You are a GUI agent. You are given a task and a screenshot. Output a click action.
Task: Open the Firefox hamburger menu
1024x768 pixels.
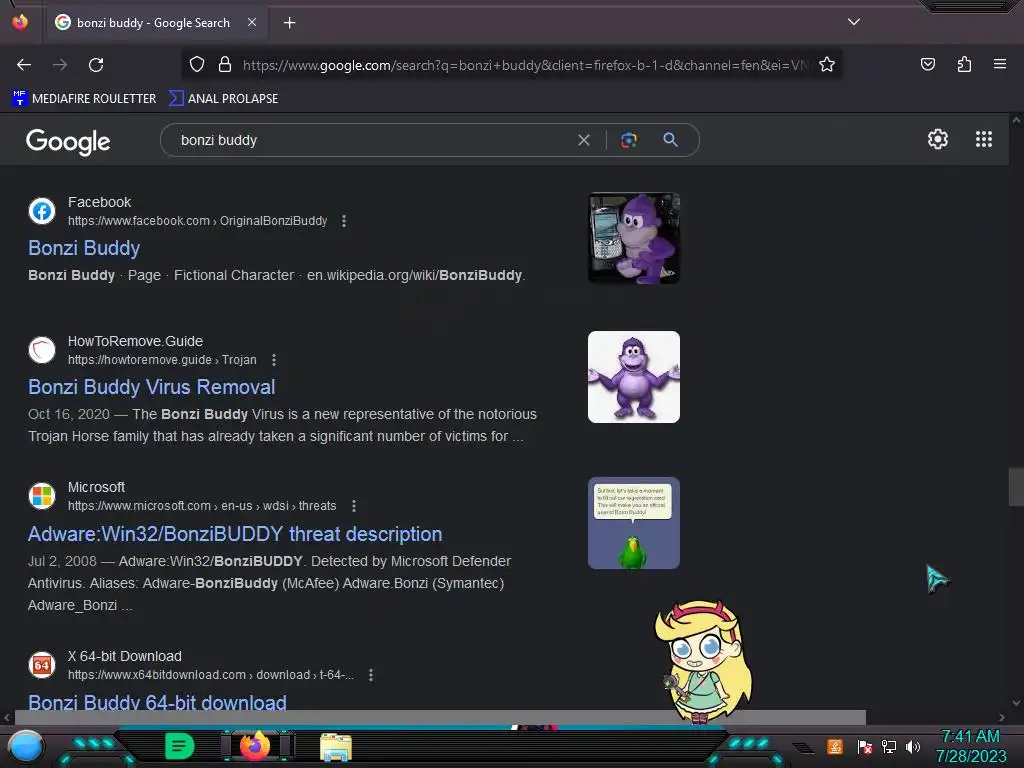pyautogui.click(x=1000, y=64)
